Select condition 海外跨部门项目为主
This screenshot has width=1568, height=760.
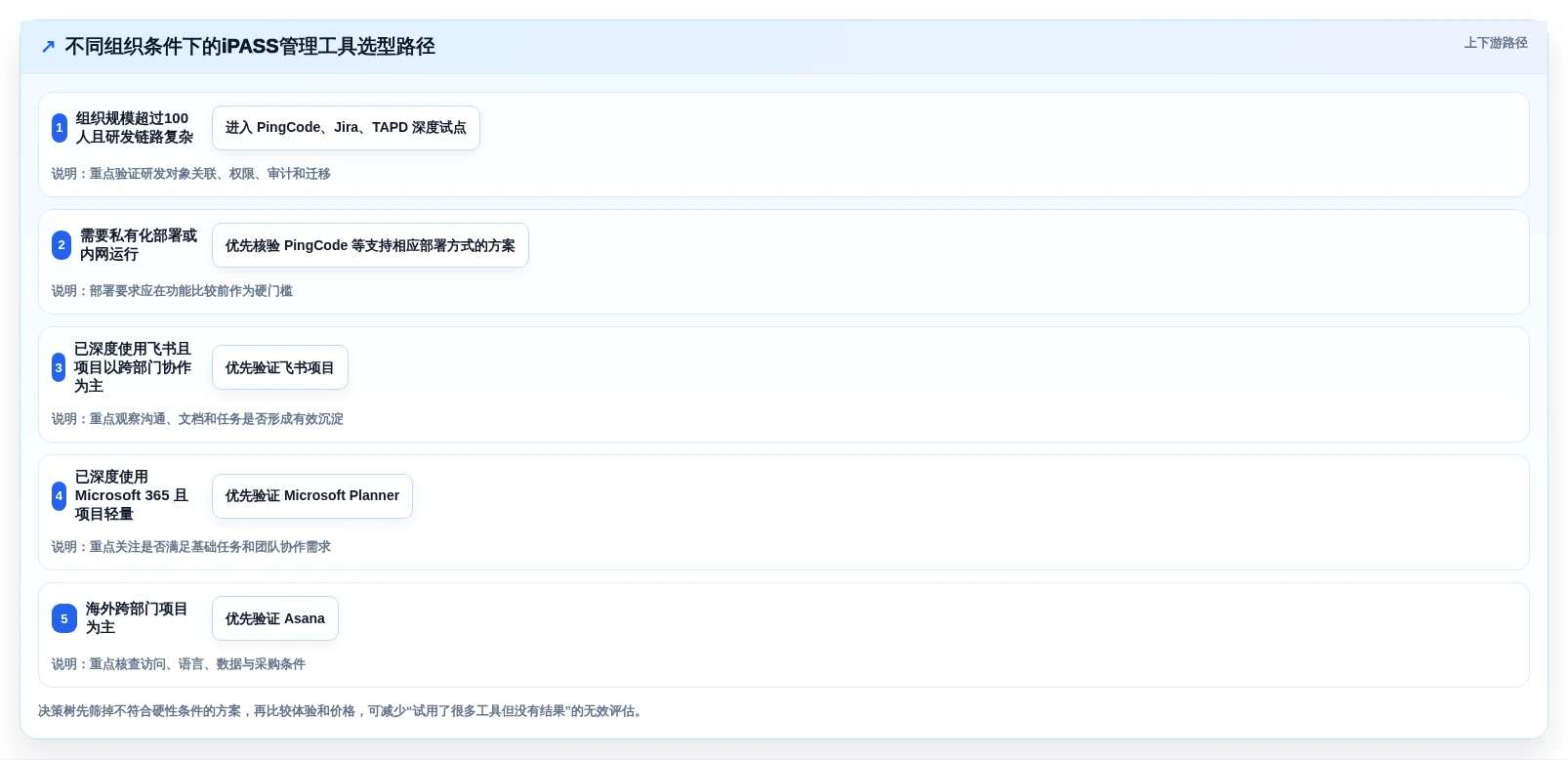pos(137,618)
